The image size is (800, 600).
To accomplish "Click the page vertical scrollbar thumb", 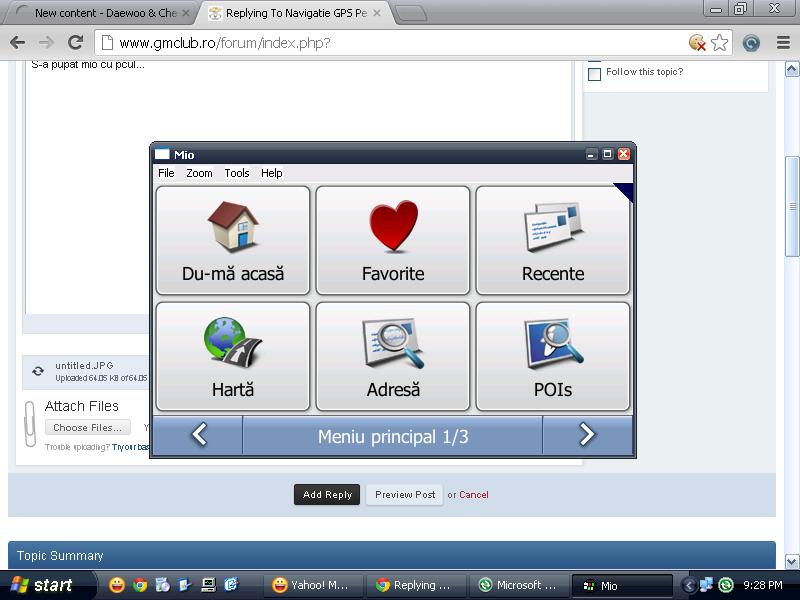I will (x=792, y=207).
